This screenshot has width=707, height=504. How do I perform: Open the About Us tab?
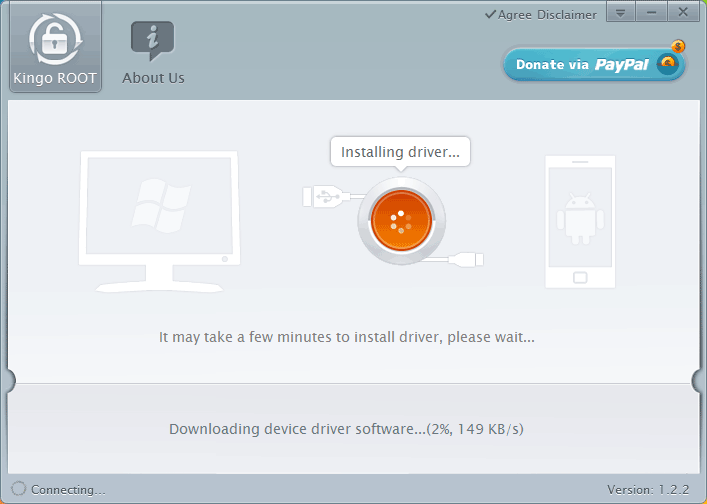click(x=153, y=53)
